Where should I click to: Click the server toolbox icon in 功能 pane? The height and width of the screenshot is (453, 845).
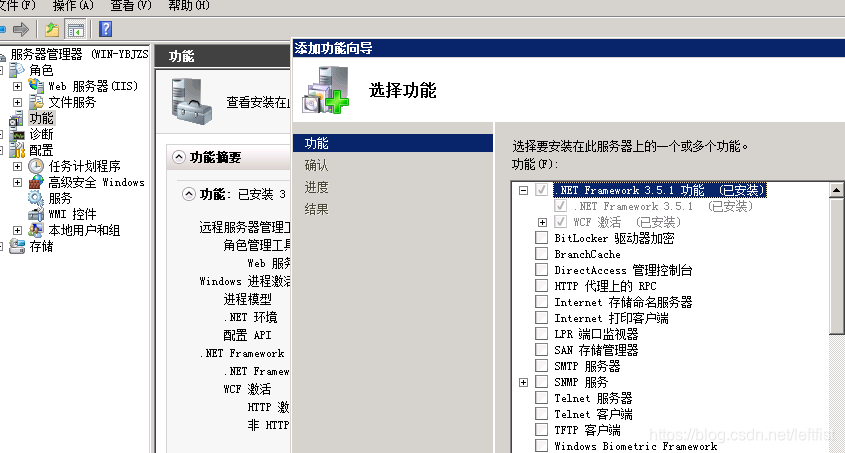191,101
